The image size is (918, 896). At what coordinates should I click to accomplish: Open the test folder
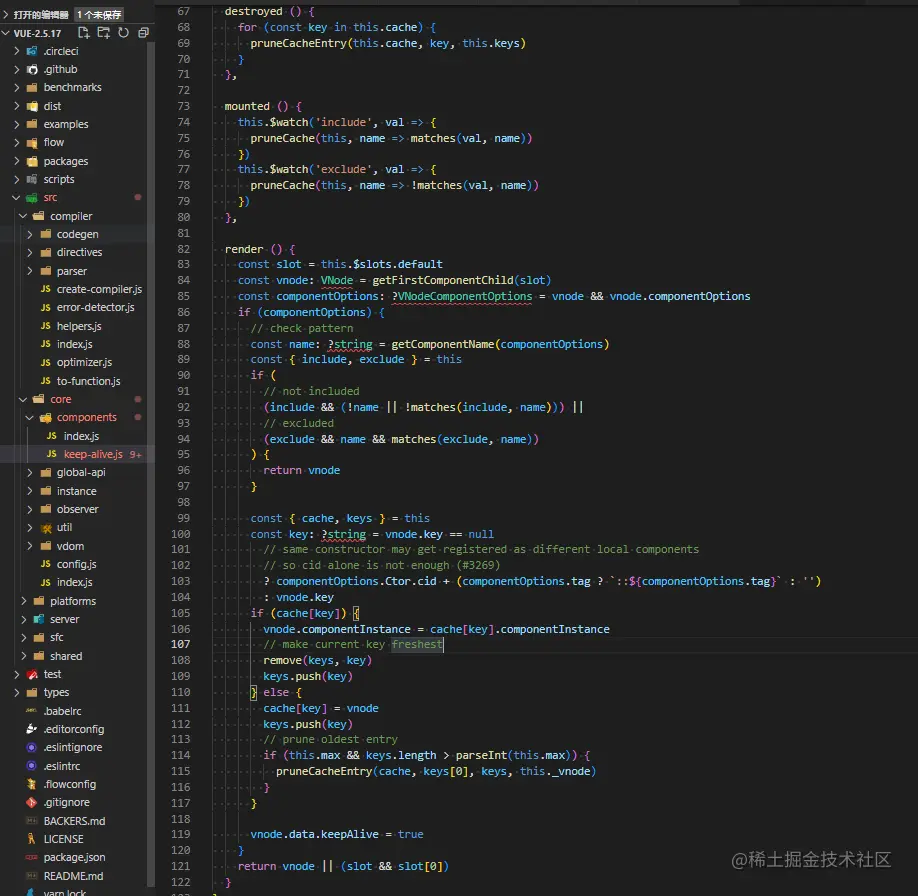[x=52, y=675]
